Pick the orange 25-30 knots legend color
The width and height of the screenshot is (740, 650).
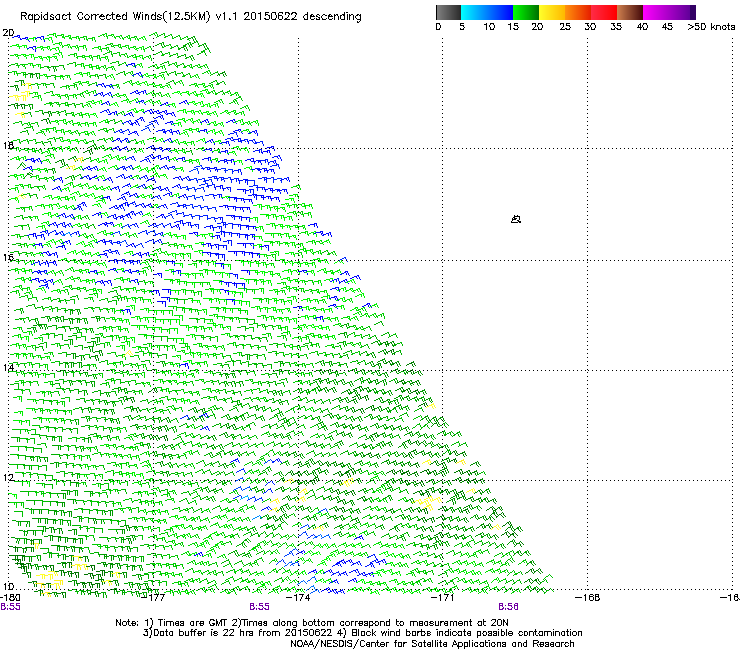[578, 12]
